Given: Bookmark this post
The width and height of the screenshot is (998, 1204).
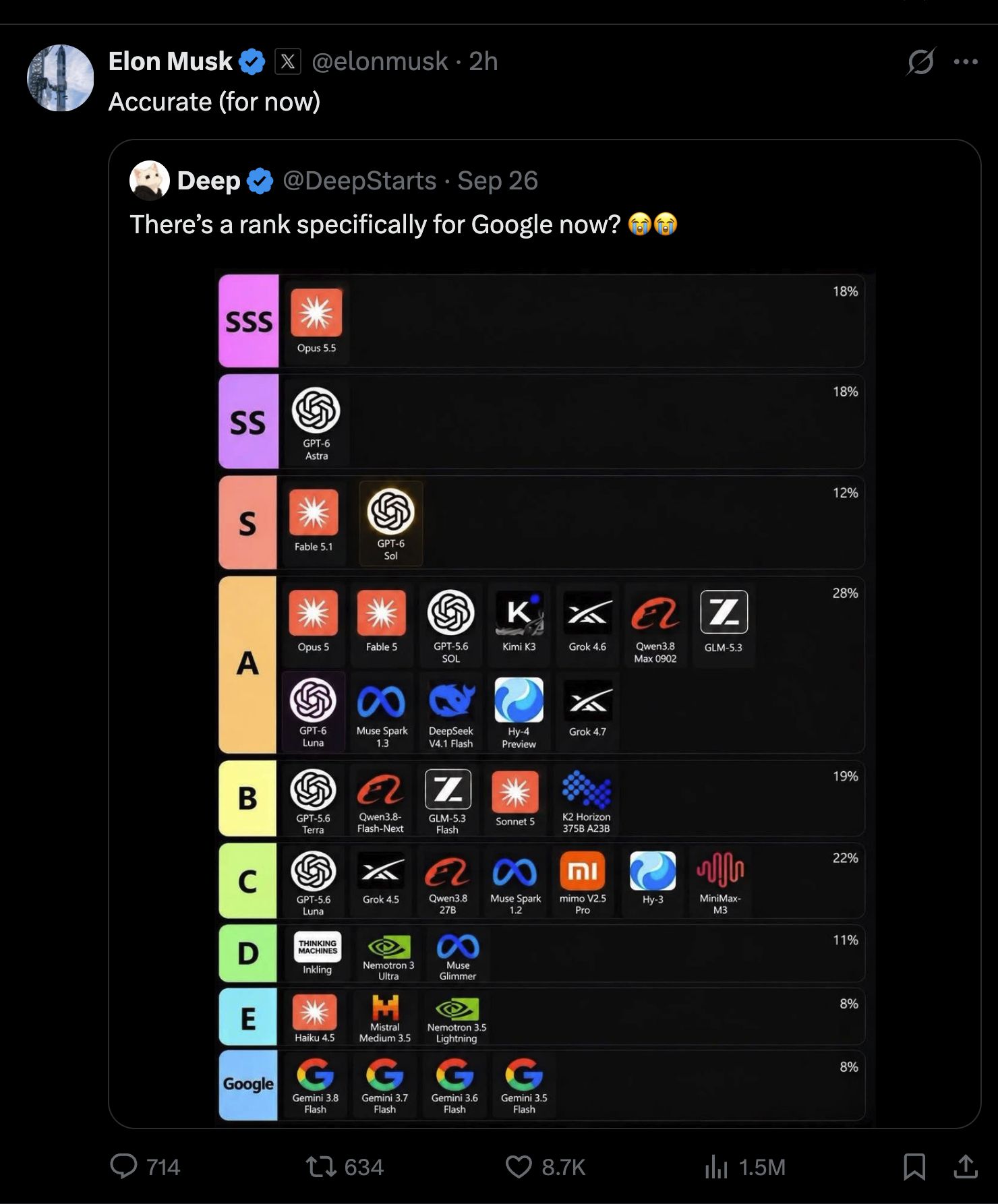Looking at the screenshot, I should [914, 1167].
